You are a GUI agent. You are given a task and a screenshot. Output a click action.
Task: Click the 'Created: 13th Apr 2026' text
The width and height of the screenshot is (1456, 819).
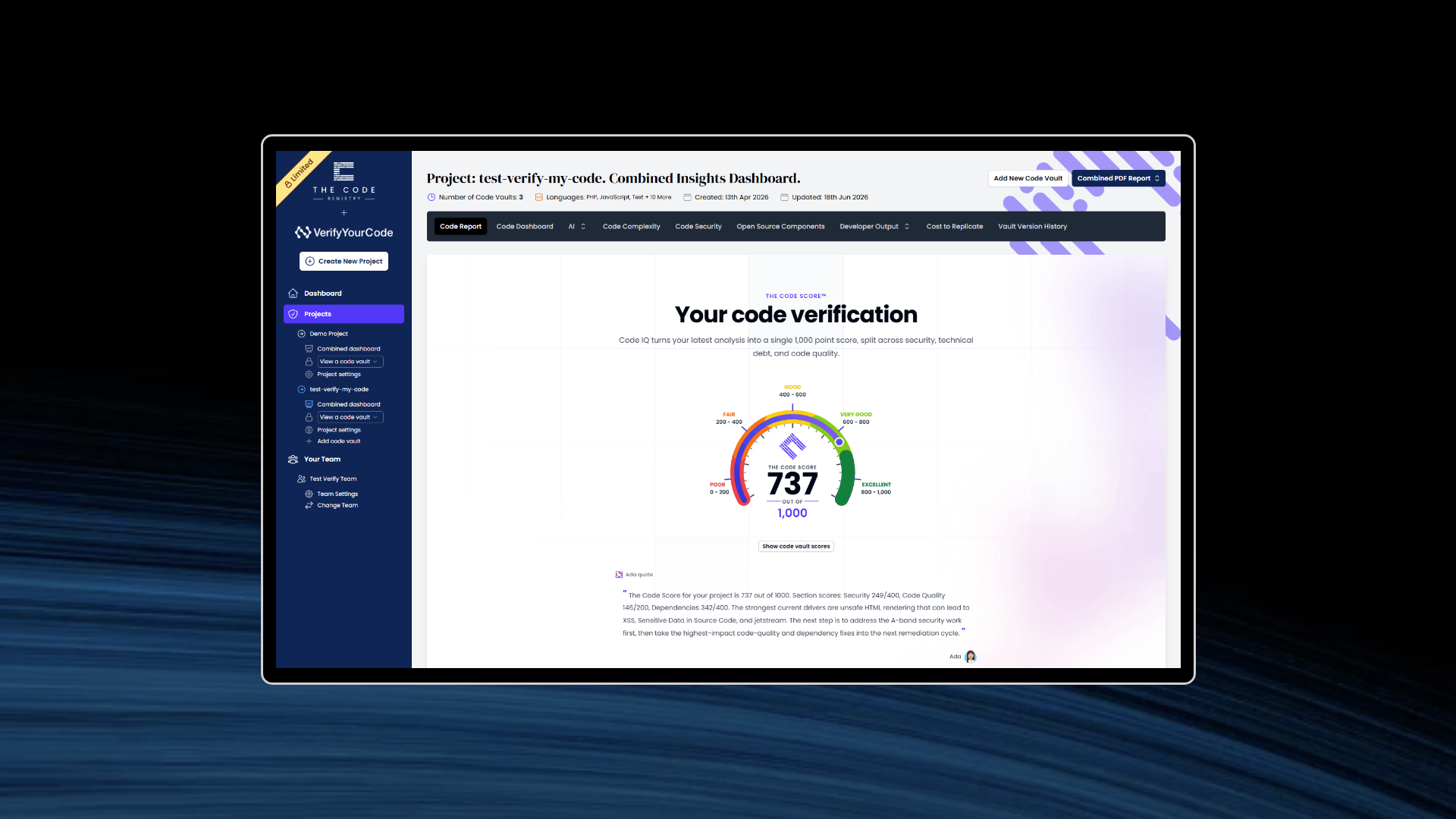[731, 197]
